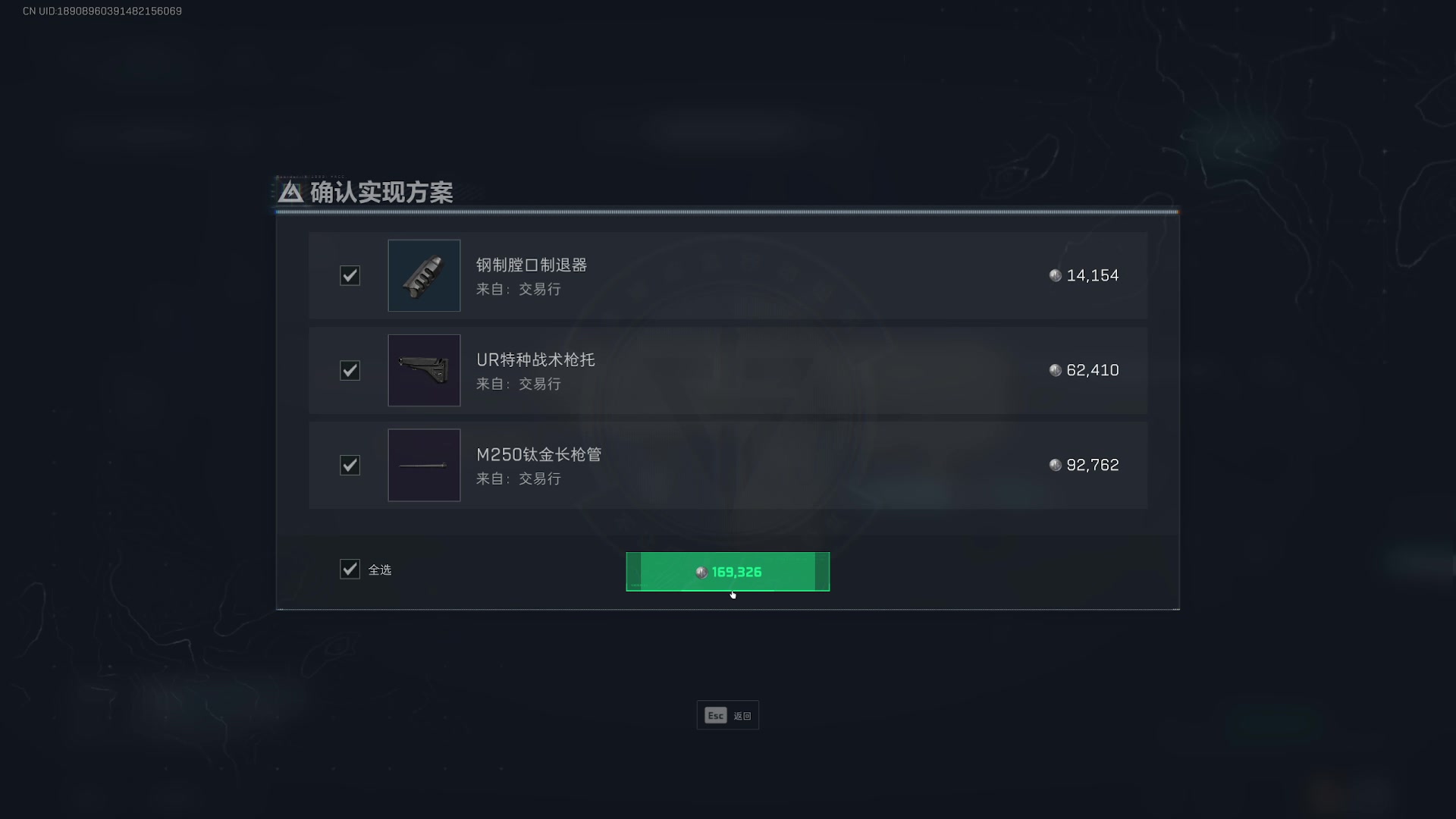Click the Esc 返回 back button

(727, 715)
